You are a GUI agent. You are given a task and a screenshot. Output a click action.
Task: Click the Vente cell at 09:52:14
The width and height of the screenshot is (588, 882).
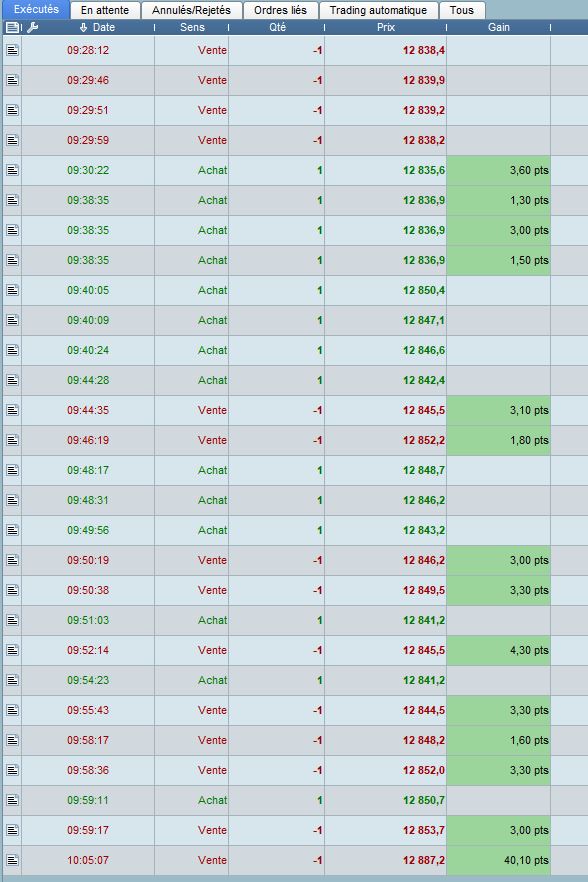tap(192, 650)
